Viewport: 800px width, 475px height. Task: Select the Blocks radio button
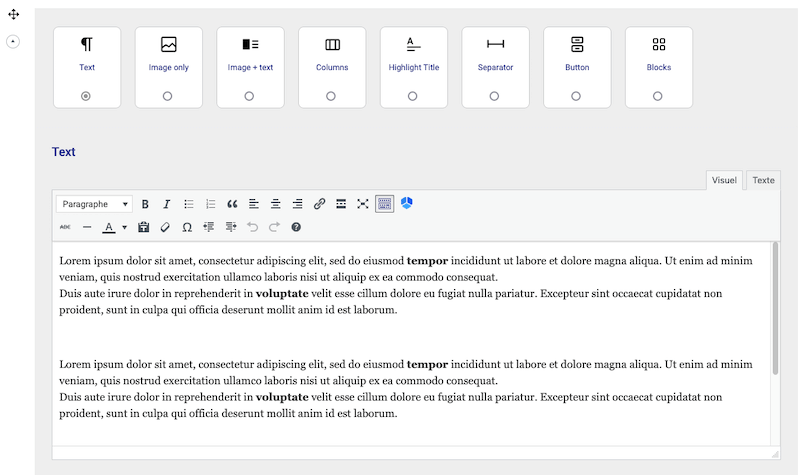pyautogui.click(x=657, y=96)
